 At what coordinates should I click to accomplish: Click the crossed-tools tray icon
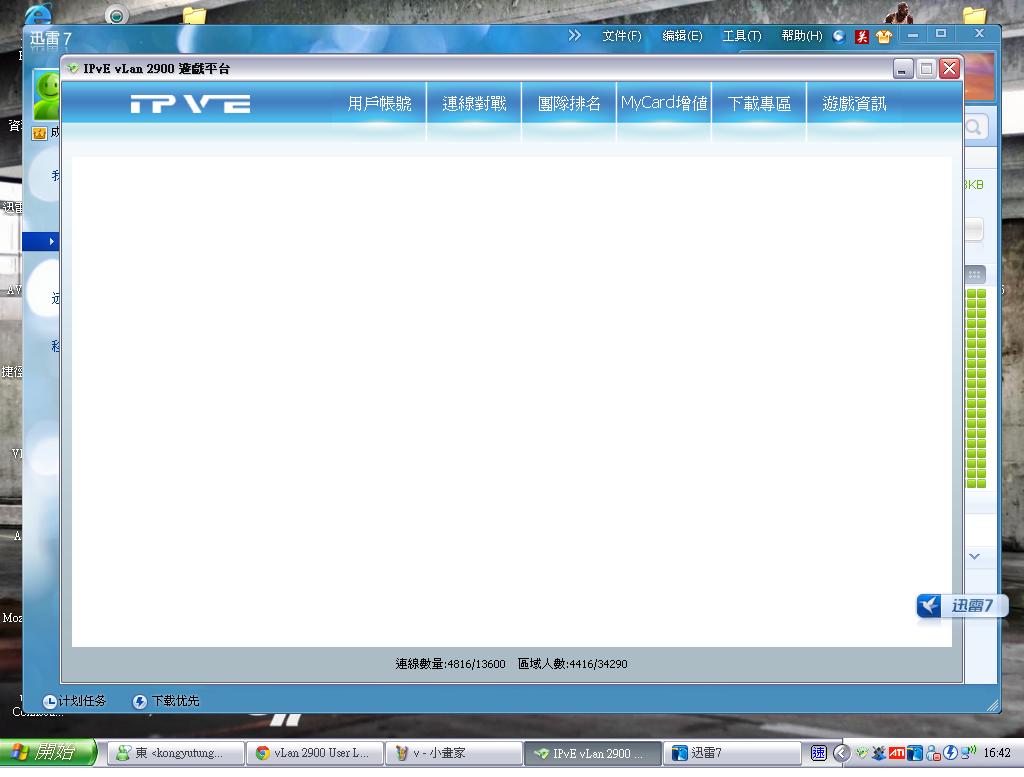(x=879, y=753)
